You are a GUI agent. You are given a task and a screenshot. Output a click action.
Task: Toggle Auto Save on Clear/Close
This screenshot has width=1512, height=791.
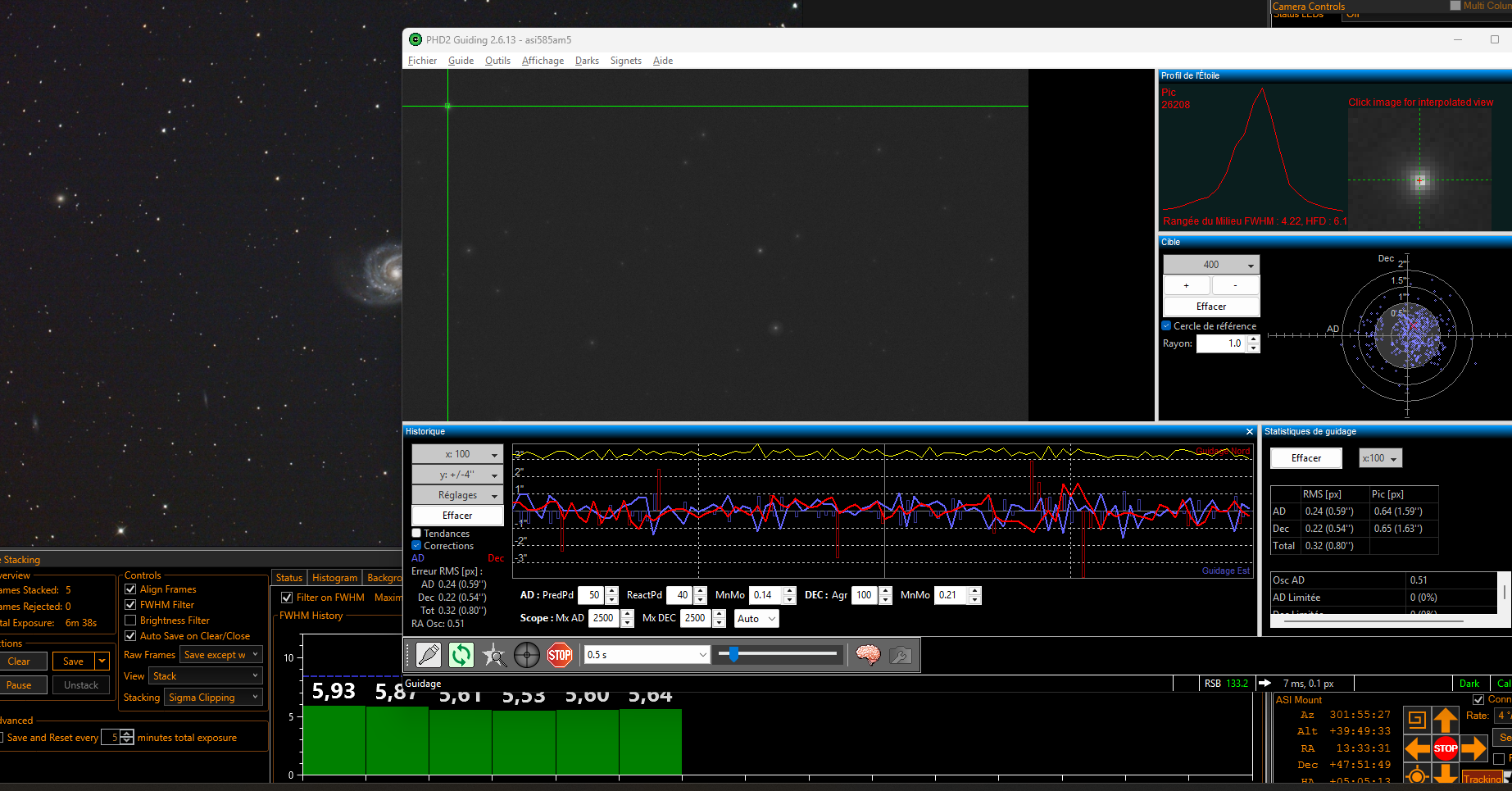(x=130, y=636)
